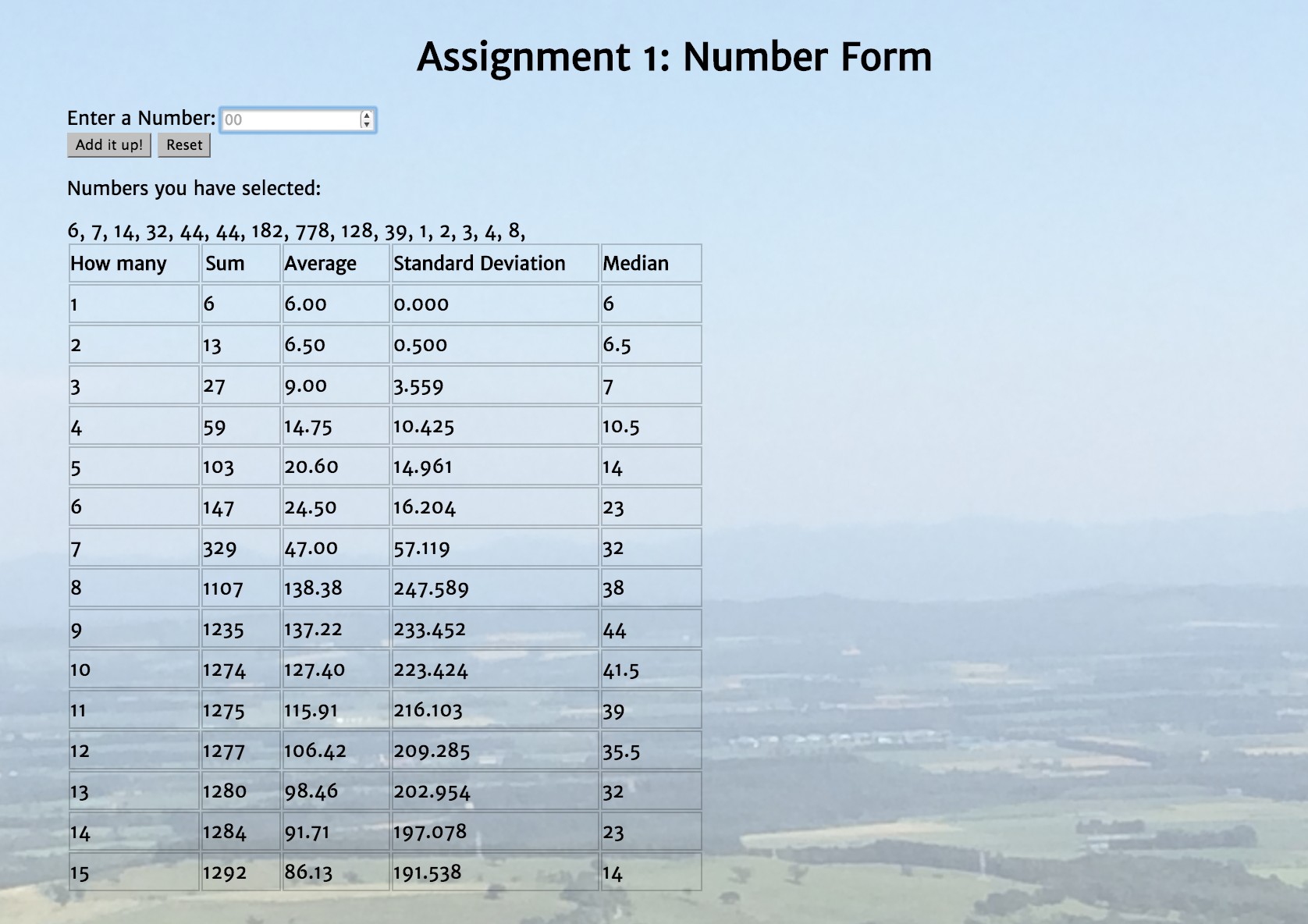Screen dimensions: 1308x924
Task: Click the average cell 115.91
Action: point(336,709)
